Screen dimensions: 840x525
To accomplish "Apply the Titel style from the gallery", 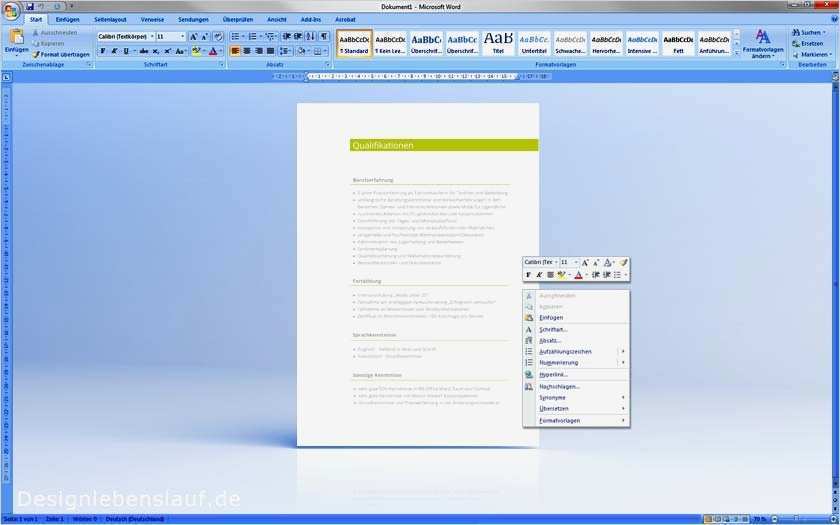I will point(498,43).
